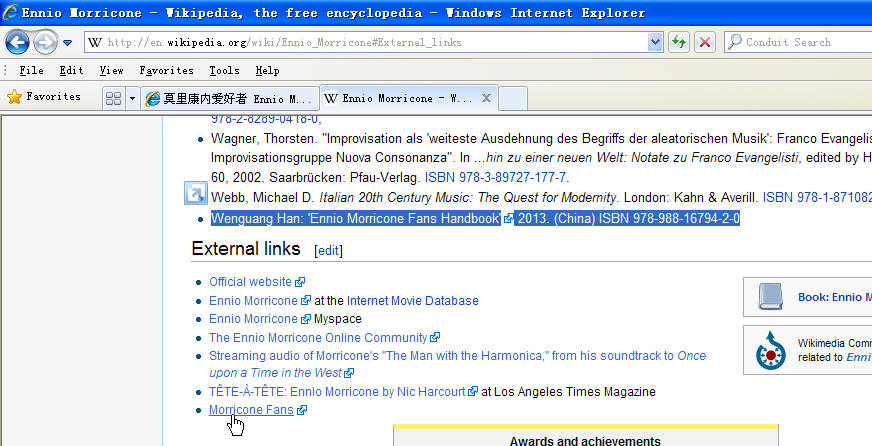Select the Wagner, Thorsten reference text
Screen dimensions: 872x446
pyautogui.click(x=541, y=158)
